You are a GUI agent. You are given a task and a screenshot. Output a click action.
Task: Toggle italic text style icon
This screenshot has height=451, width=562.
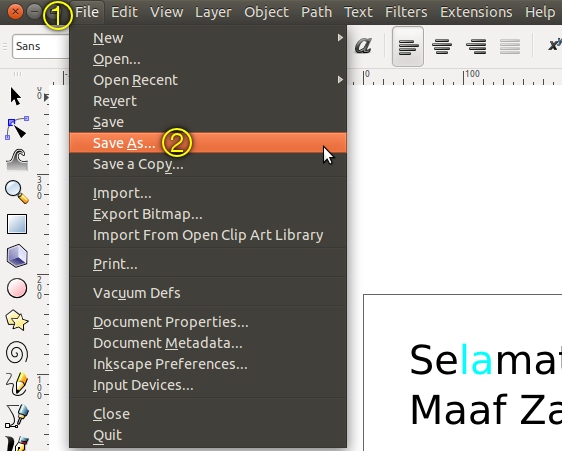(x=363, y=46)
